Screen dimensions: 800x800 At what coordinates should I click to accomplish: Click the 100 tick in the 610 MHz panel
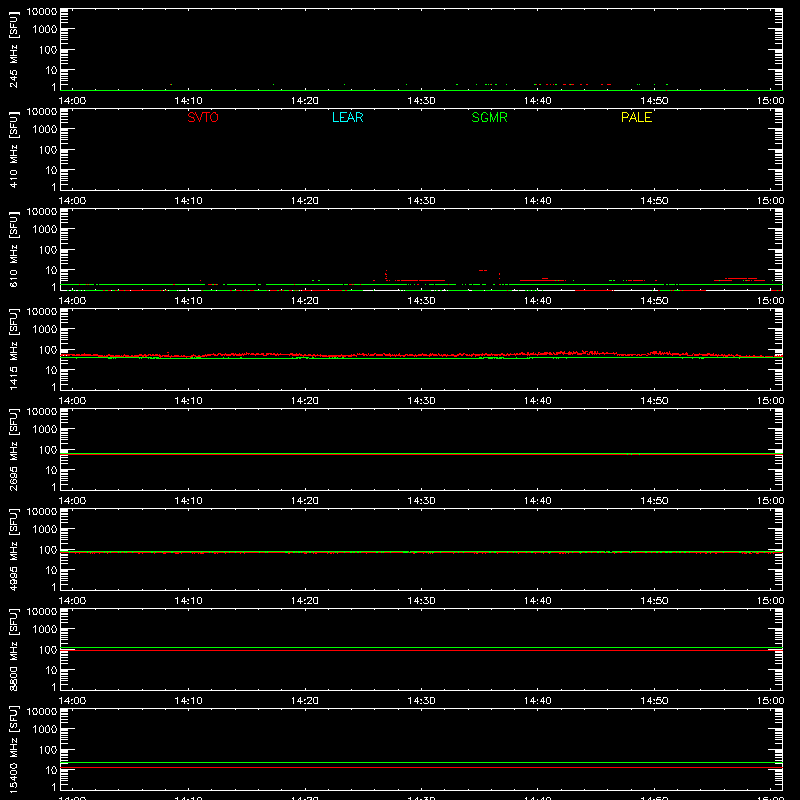48,250
